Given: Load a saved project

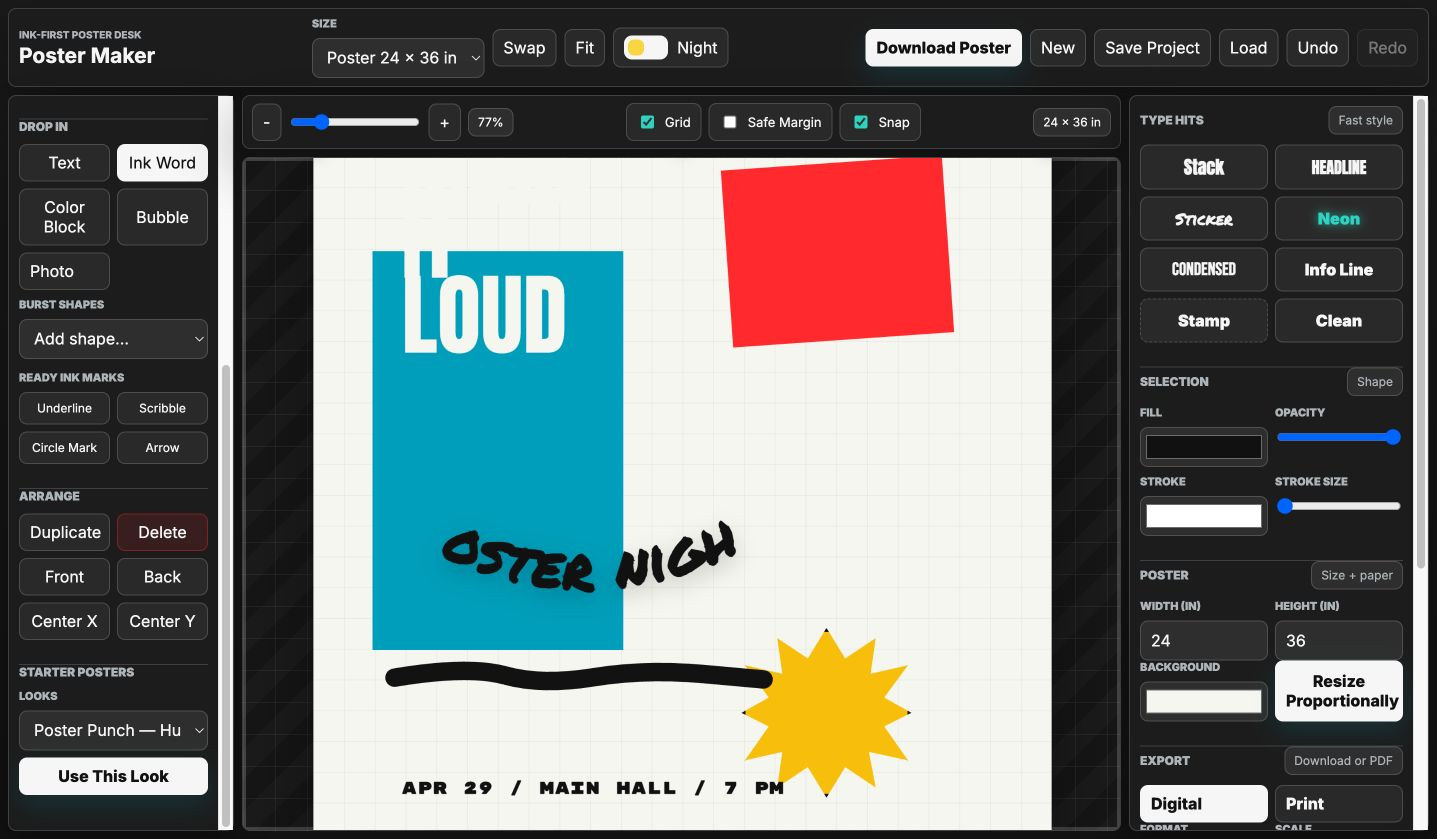Looking at the screenshot, I should [x=1248, y=48].
